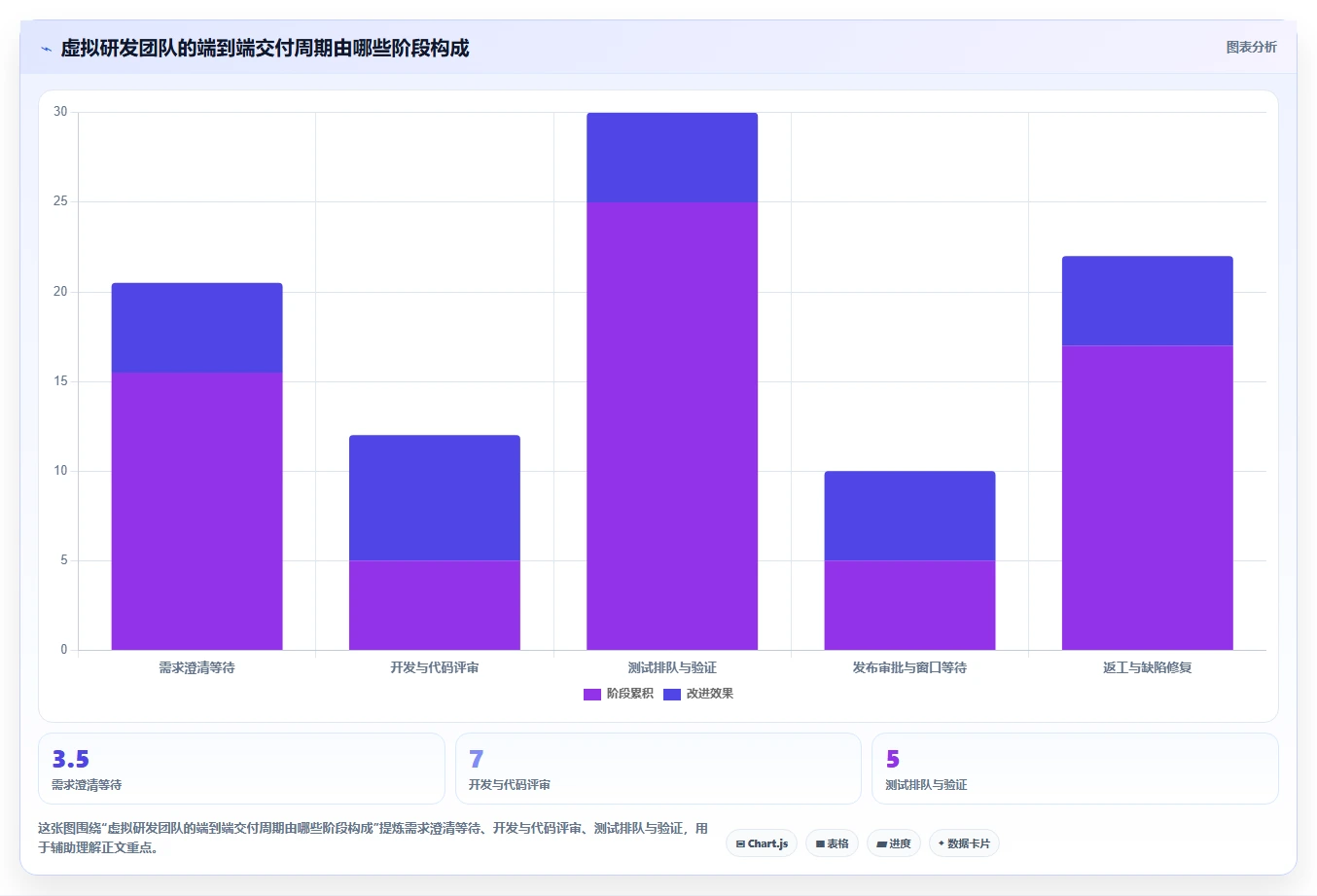Click the description paragraph starting with 这张图围绕
This screenshot has height=896, width=1317.
tap(374, 838)
